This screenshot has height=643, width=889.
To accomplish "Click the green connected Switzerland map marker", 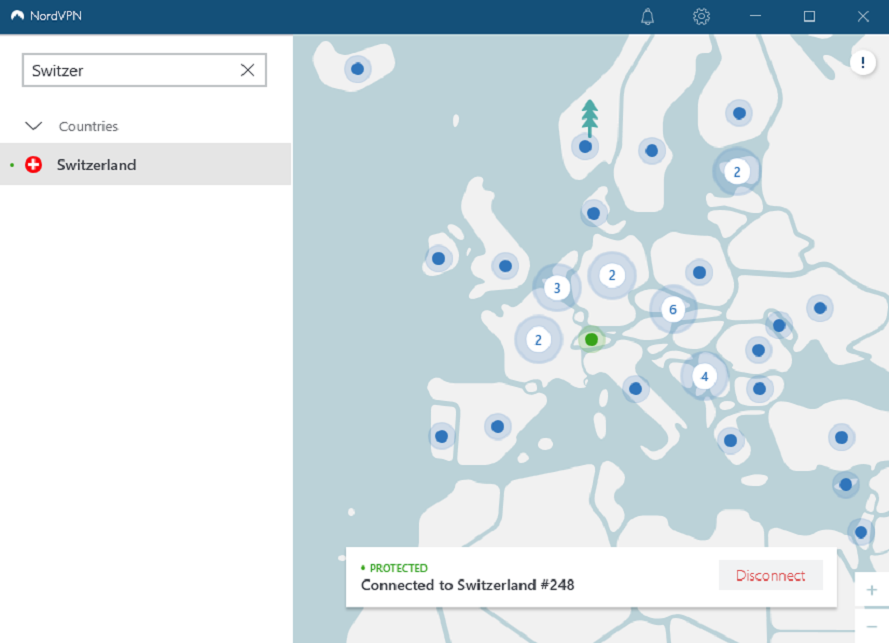I will [591, 339].
